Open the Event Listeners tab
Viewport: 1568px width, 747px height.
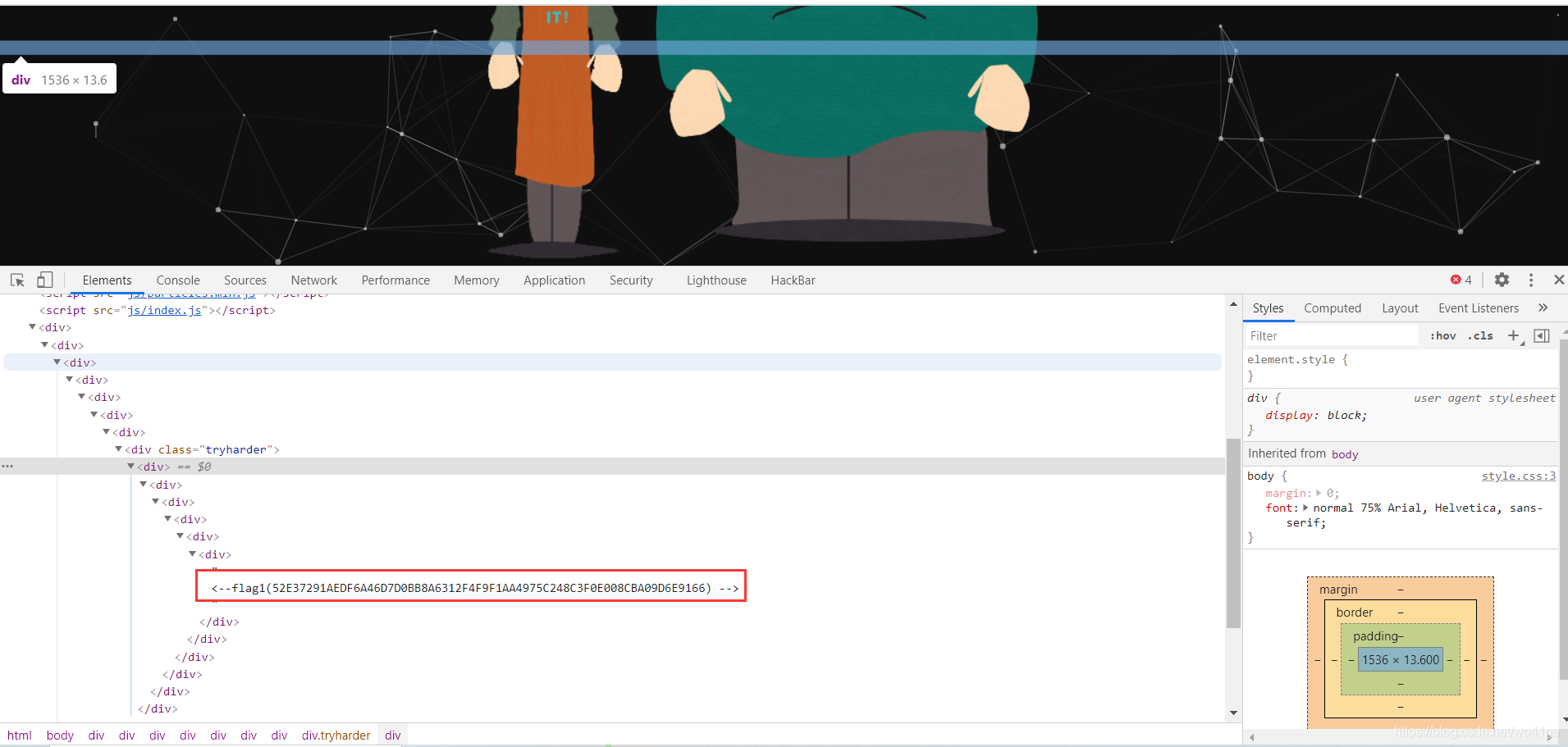(1479, 308)
